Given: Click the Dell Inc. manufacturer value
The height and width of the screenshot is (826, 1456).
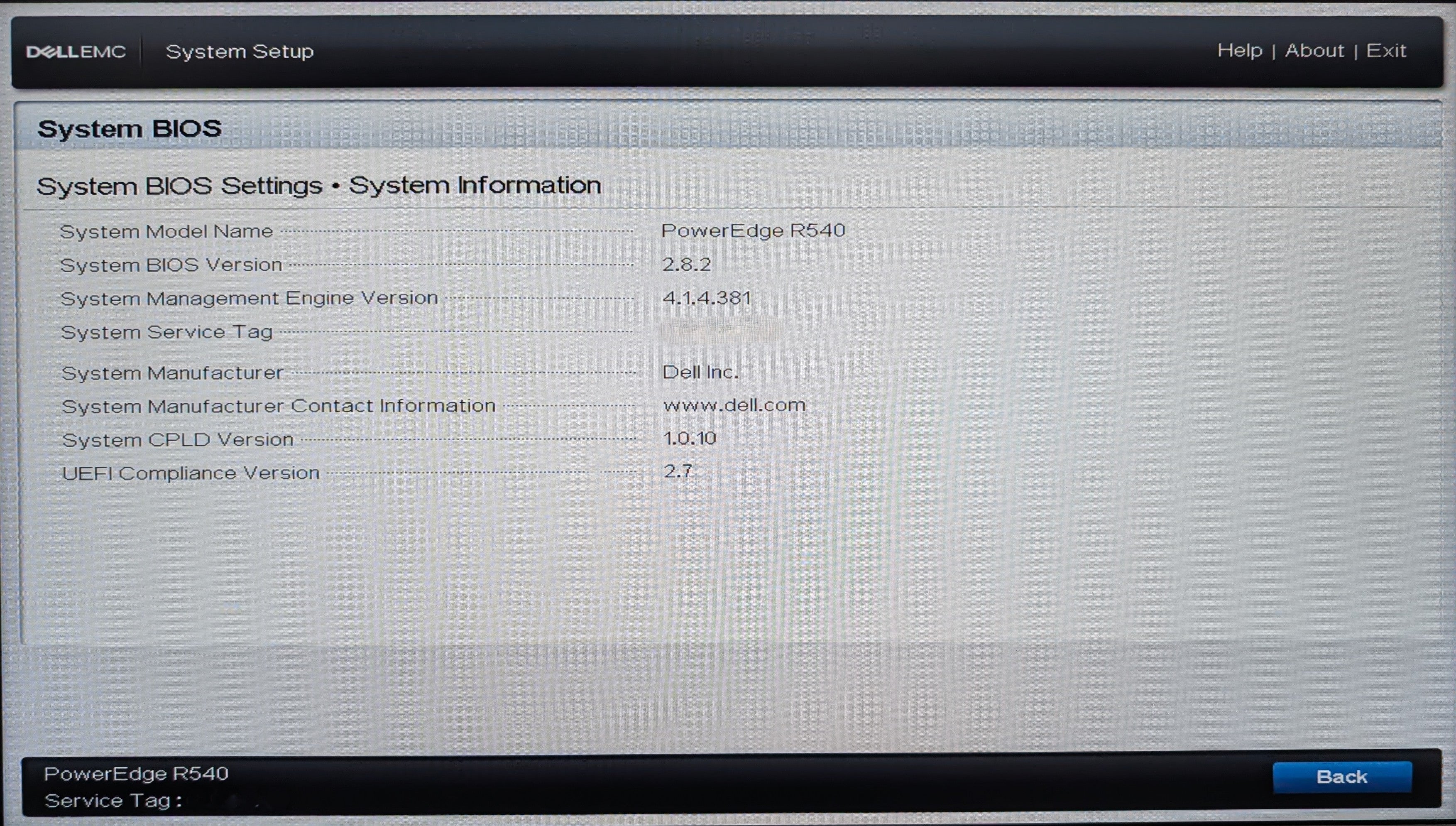Looking at the screenshot, I should coord(700,372).
